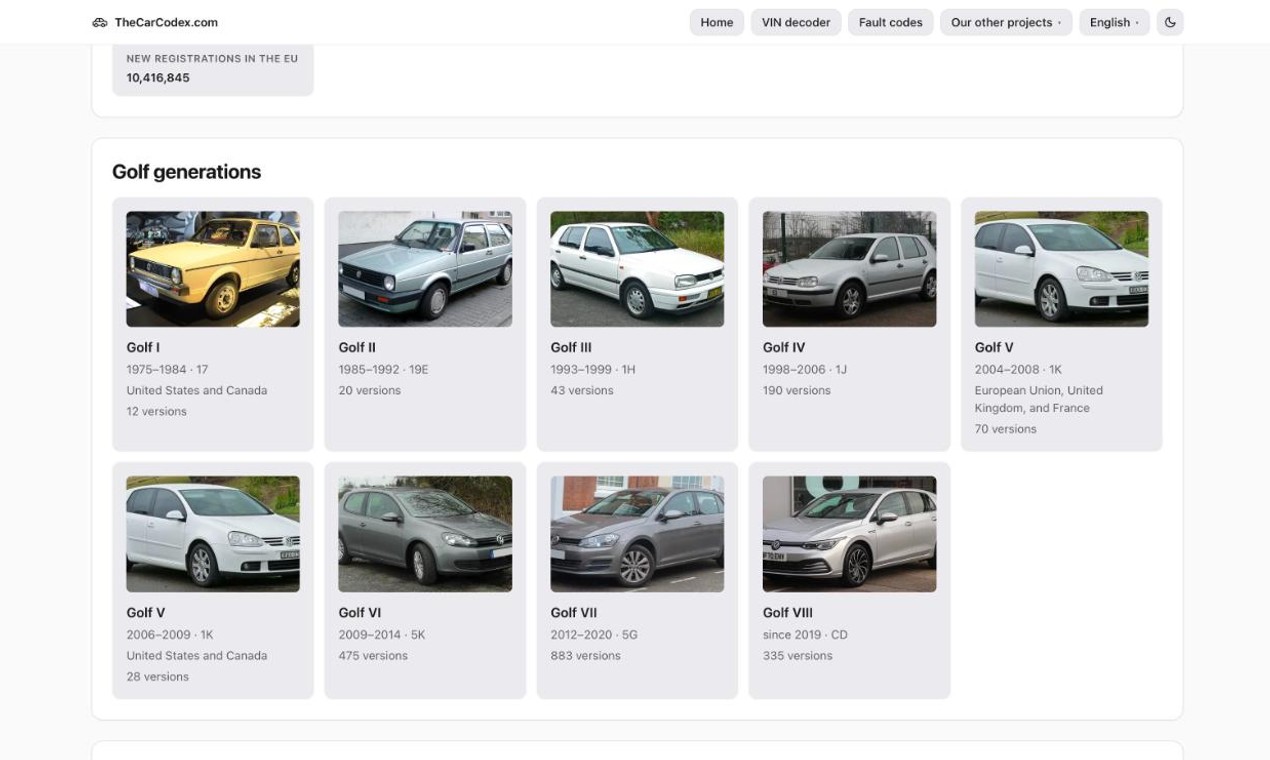Open the Golf II car photo
Screen dimensions: 1270x760
425,269
